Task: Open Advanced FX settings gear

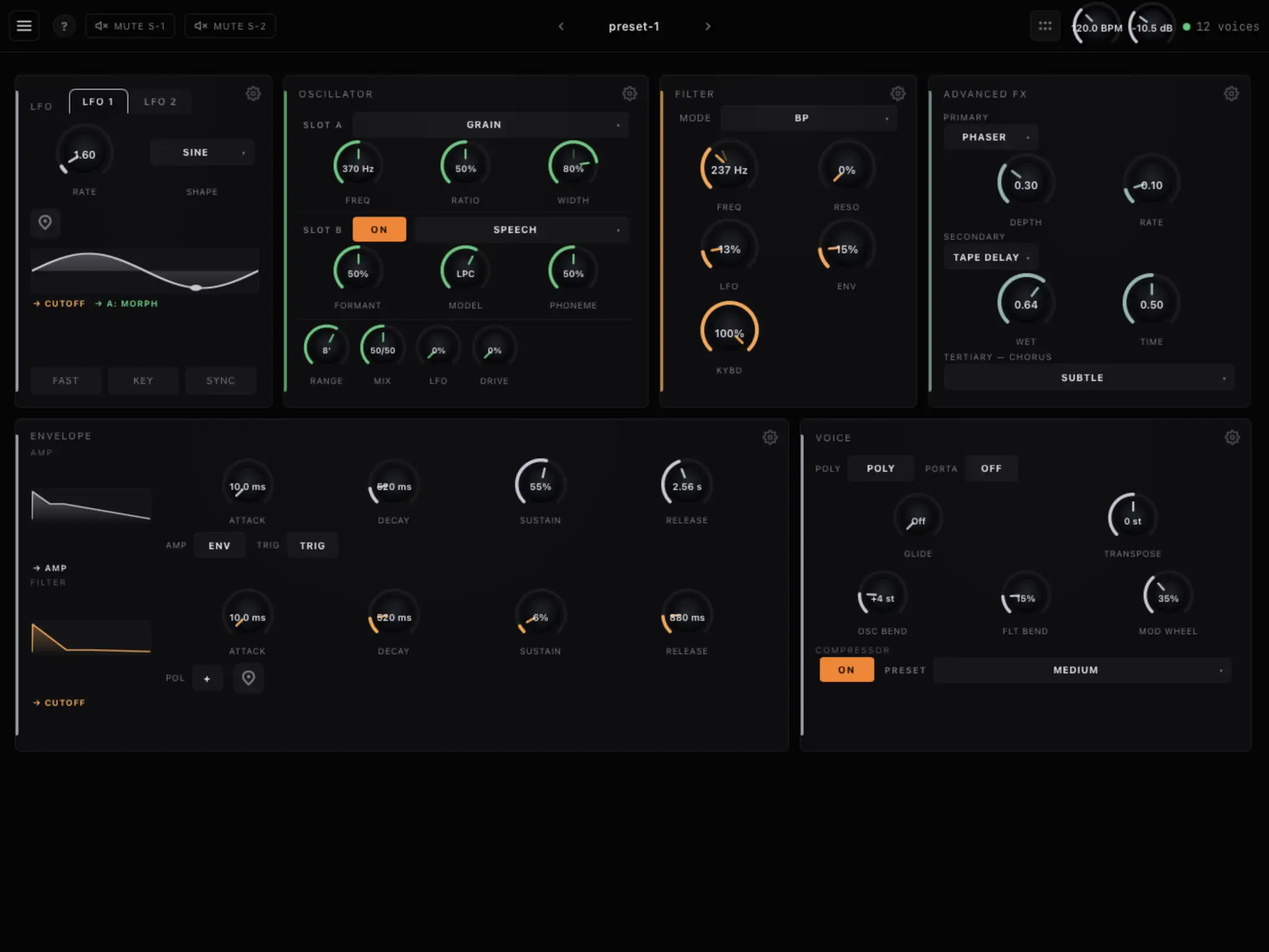Action: [1231, 94]
